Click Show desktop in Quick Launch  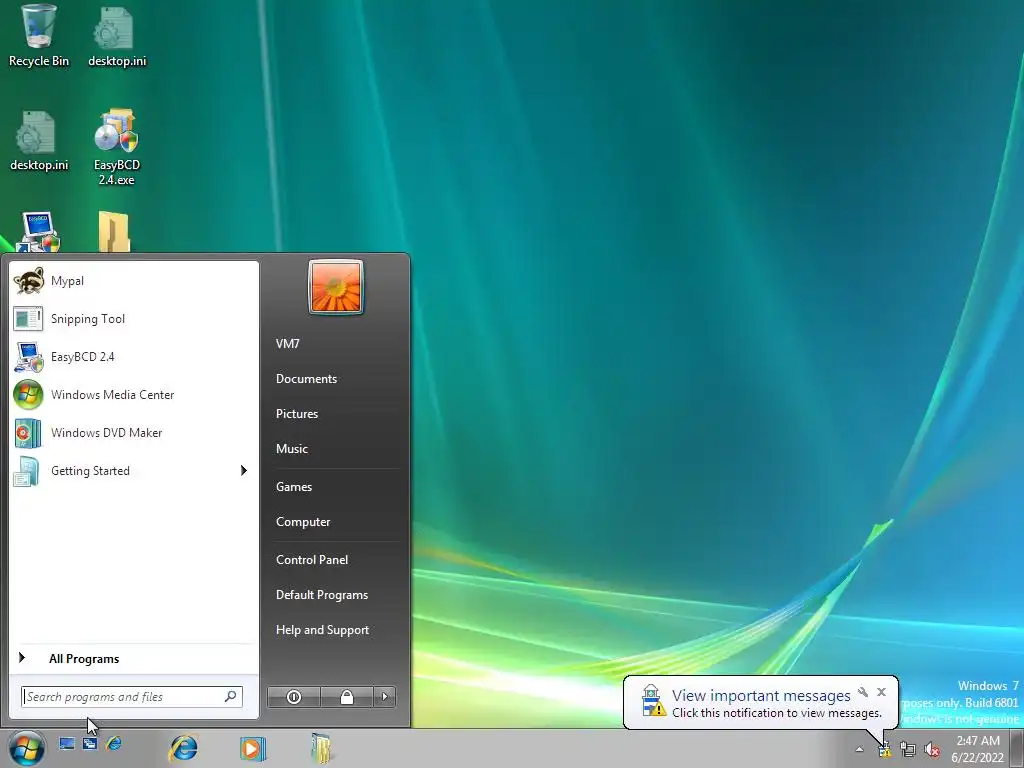coord(67,743)
